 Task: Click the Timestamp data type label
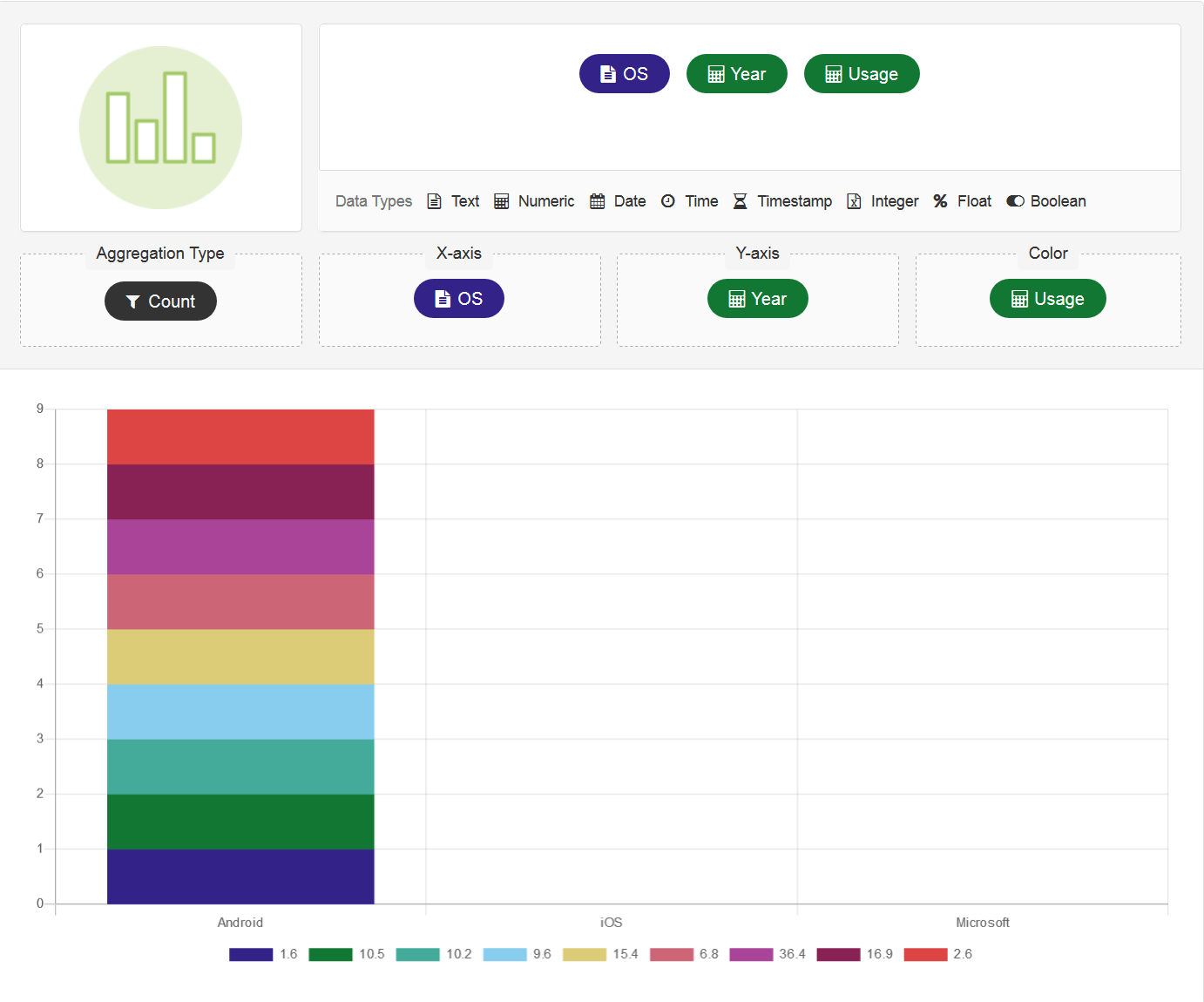point(795,201)
